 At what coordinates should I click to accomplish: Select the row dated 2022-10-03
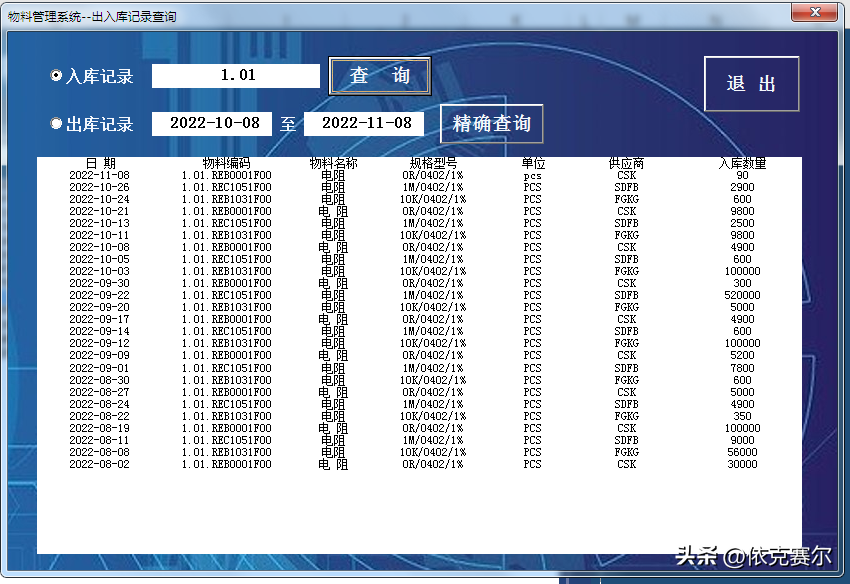(x=420, y=271)
